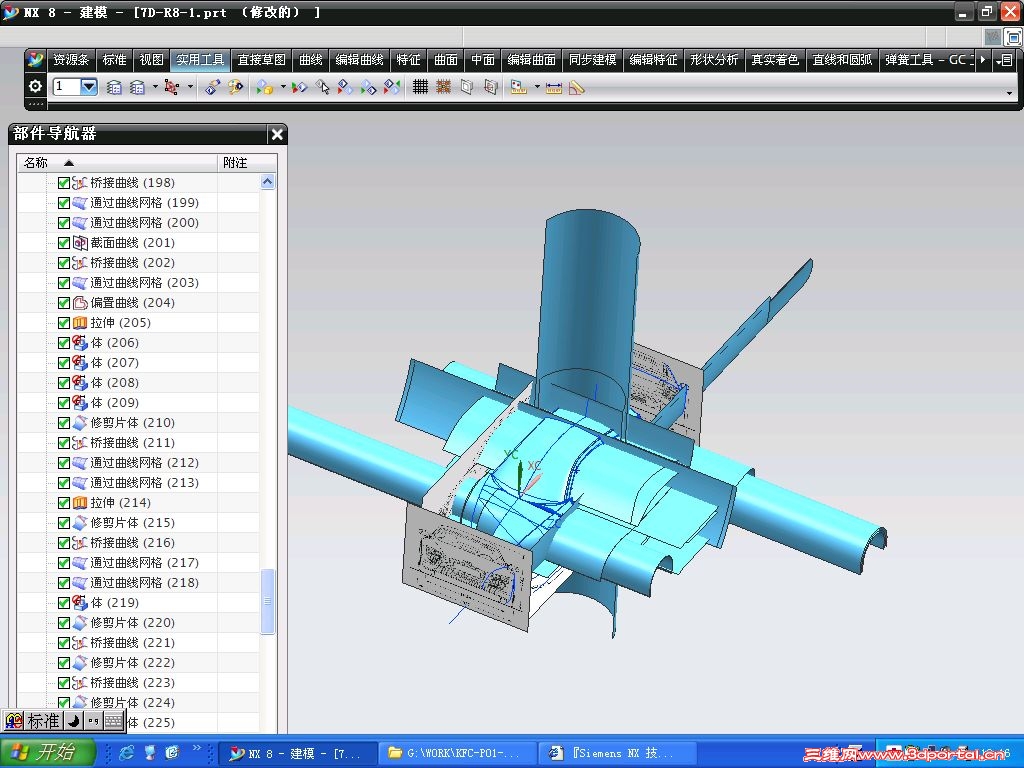
Task: Click the copy-to-layer palette icon
Action: tap(236, 87)
